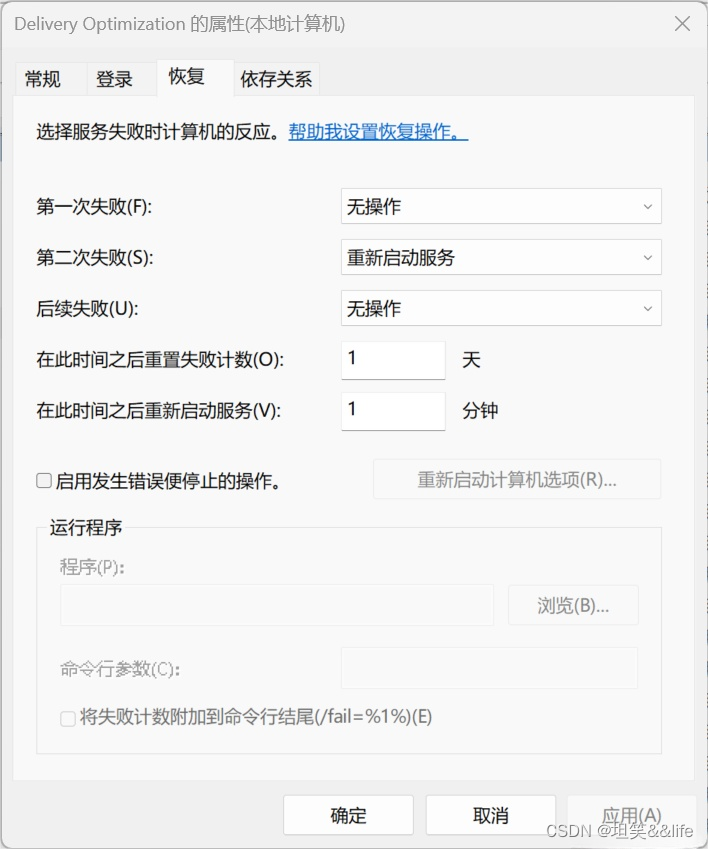Click the 重新启动服务 minutes input field
The height and width of the screenshot is (849, 708).
tap(393, 410)
